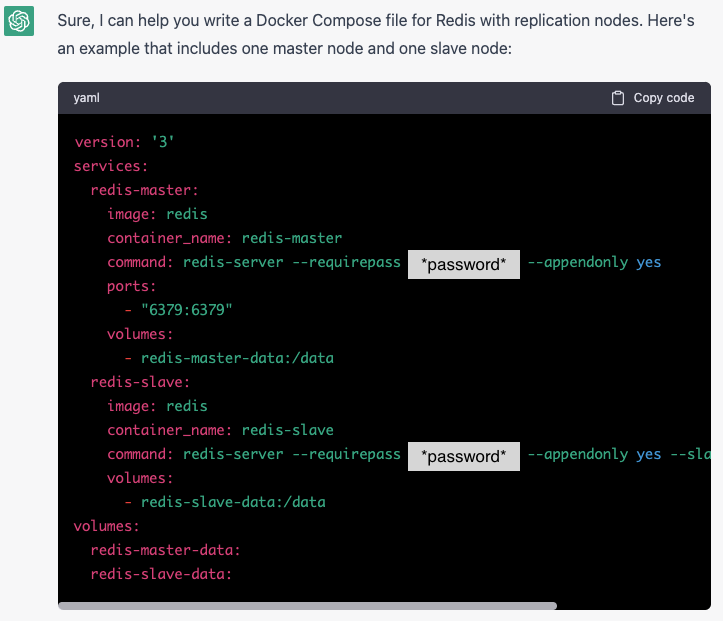Click the "ports:" key
Screen dimensions: 723x621
coord(131,286)
